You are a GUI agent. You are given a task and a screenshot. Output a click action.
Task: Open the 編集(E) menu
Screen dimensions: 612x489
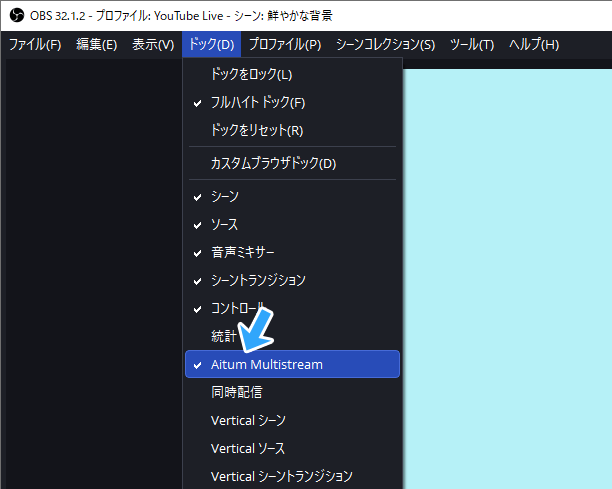pyautogui.click(x=96, y=44)
